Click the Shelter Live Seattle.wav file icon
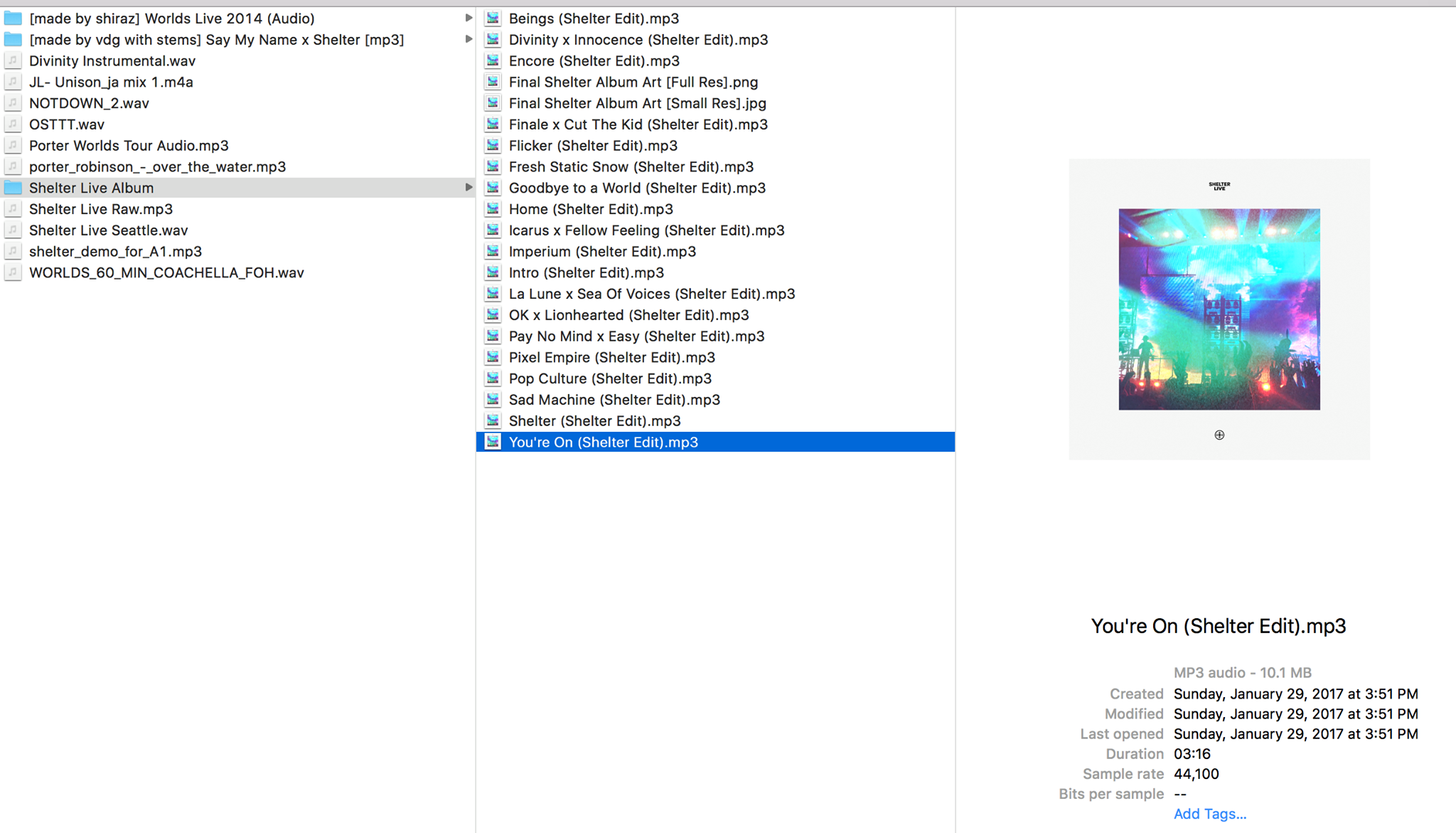Viewport: 1456px width, 833px height. point(13,230)
